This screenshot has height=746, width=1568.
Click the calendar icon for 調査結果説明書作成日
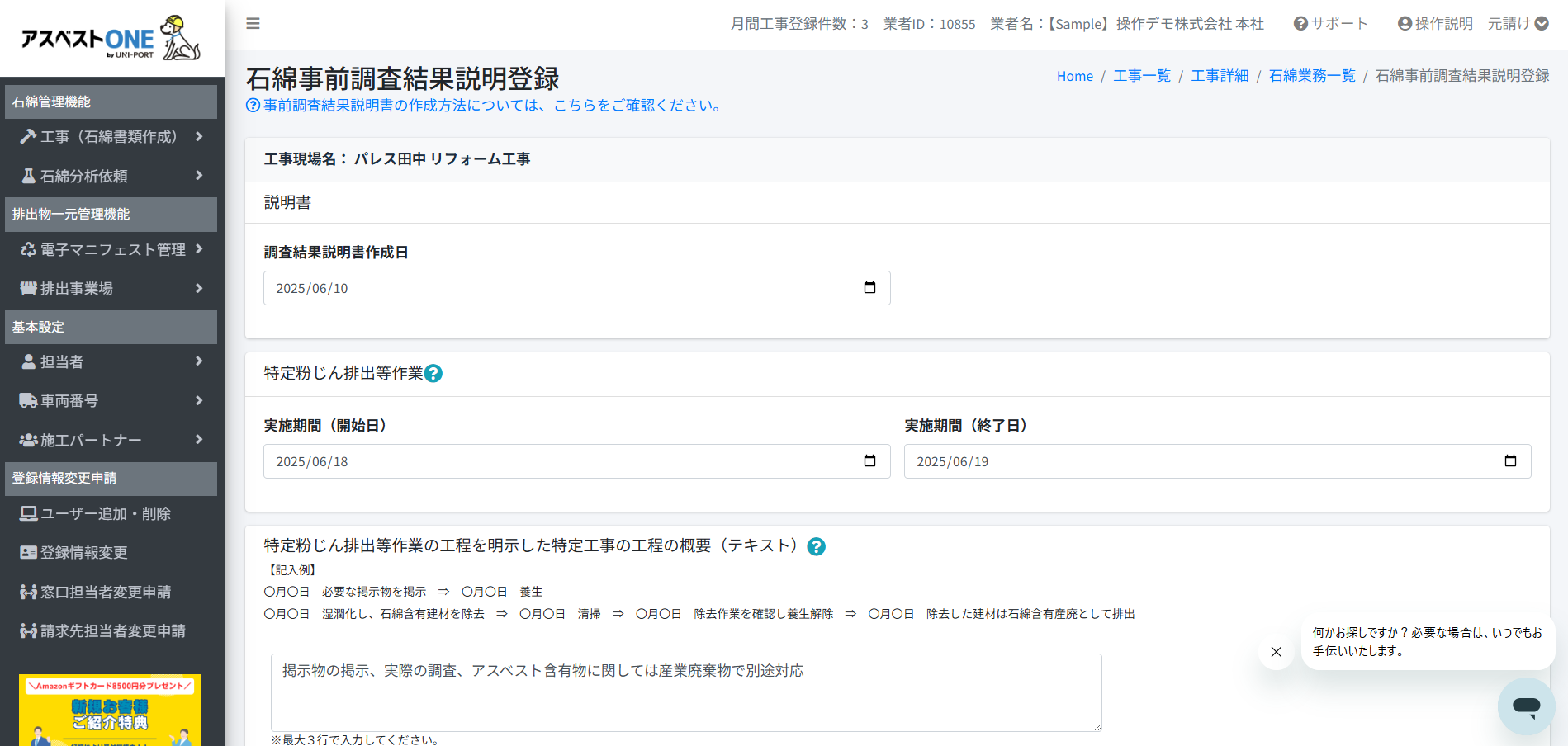tap(869, 288)
